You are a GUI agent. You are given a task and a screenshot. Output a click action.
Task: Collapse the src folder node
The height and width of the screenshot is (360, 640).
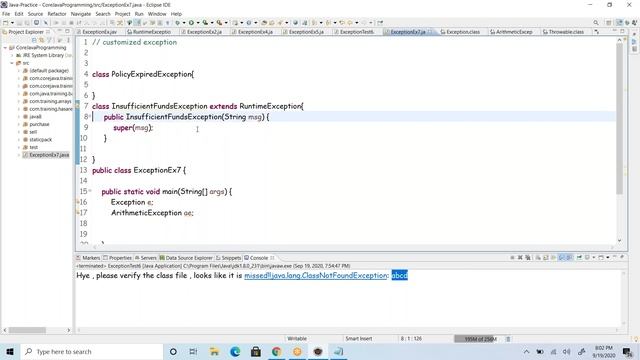[12, 63]
